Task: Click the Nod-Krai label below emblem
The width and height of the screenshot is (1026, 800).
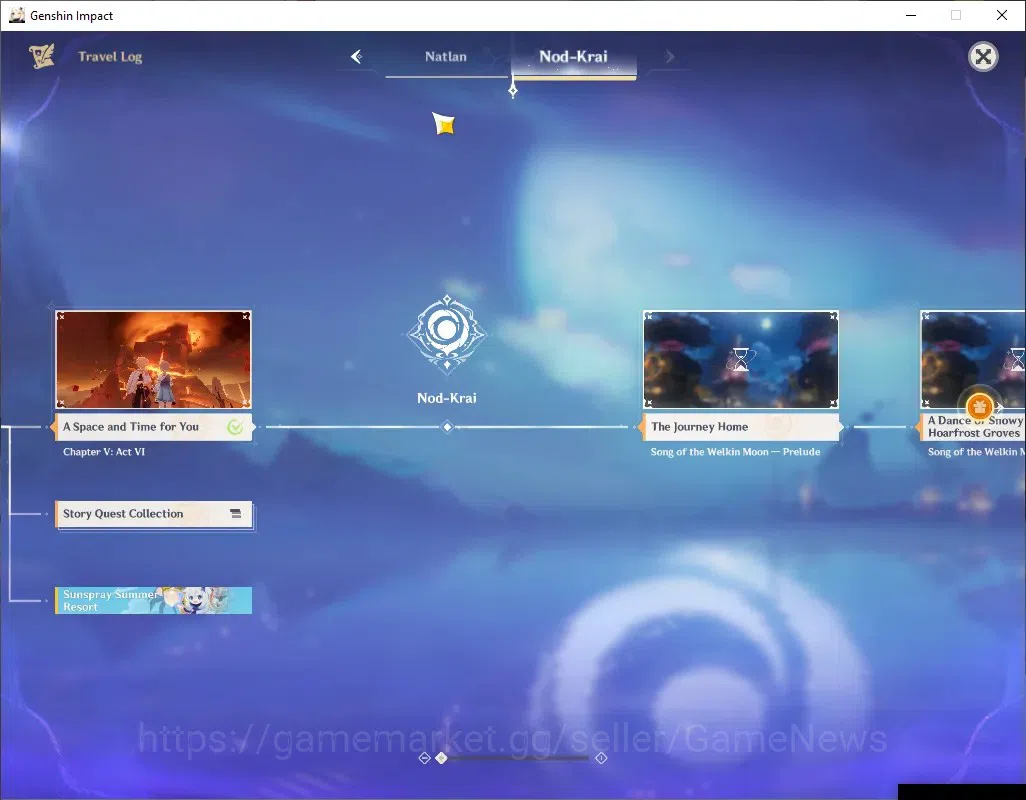Action: coord(447,398)
